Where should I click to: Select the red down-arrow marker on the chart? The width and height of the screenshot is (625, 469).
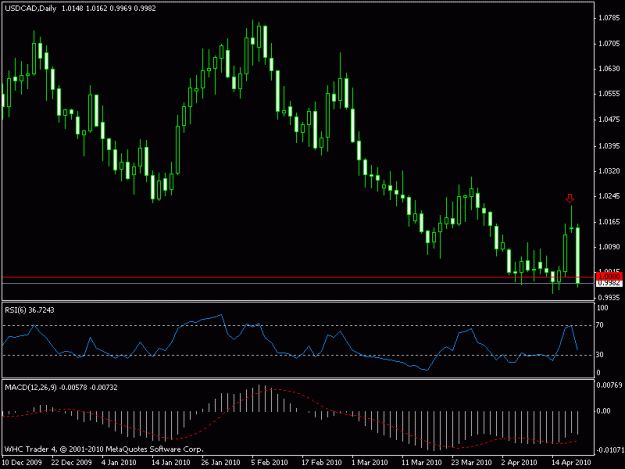click(x=570, y=198)
